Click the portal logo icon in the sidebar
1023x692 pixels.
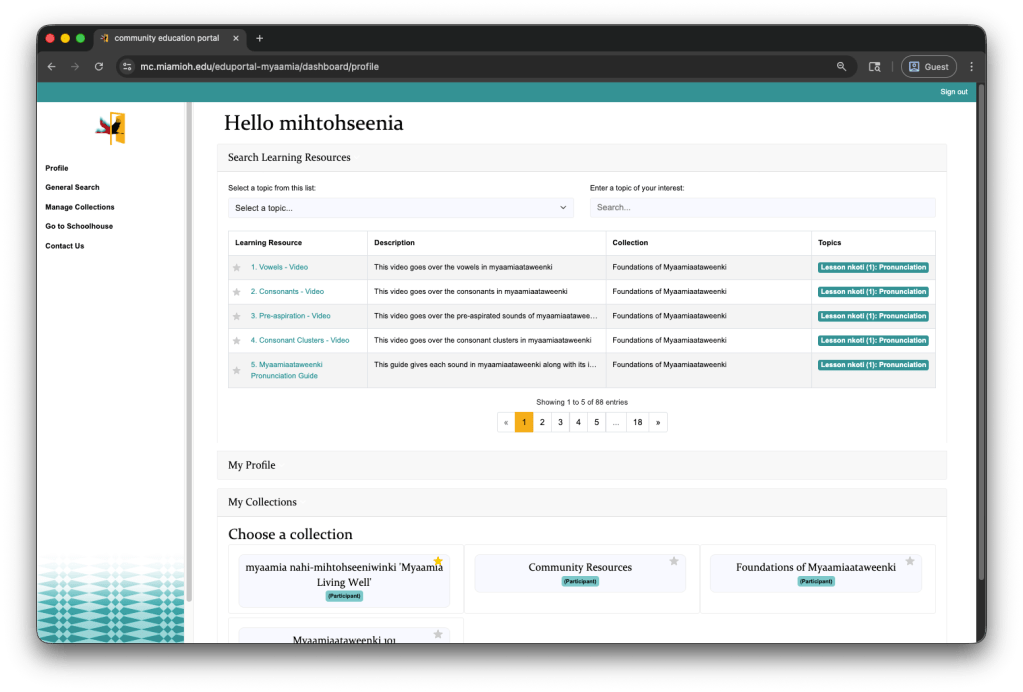click(110, 127)
